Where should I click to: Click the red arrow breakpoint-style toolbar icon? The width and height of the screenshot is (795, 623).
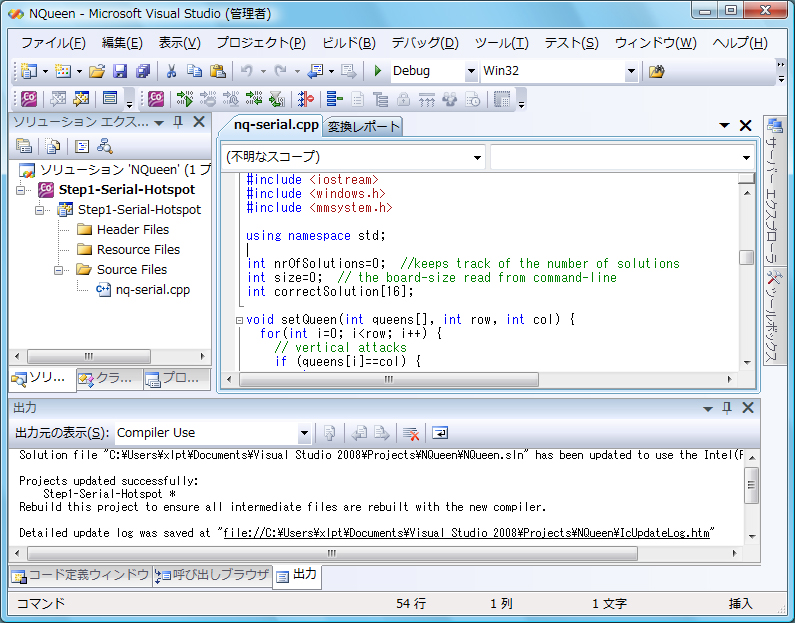[305, 99]
